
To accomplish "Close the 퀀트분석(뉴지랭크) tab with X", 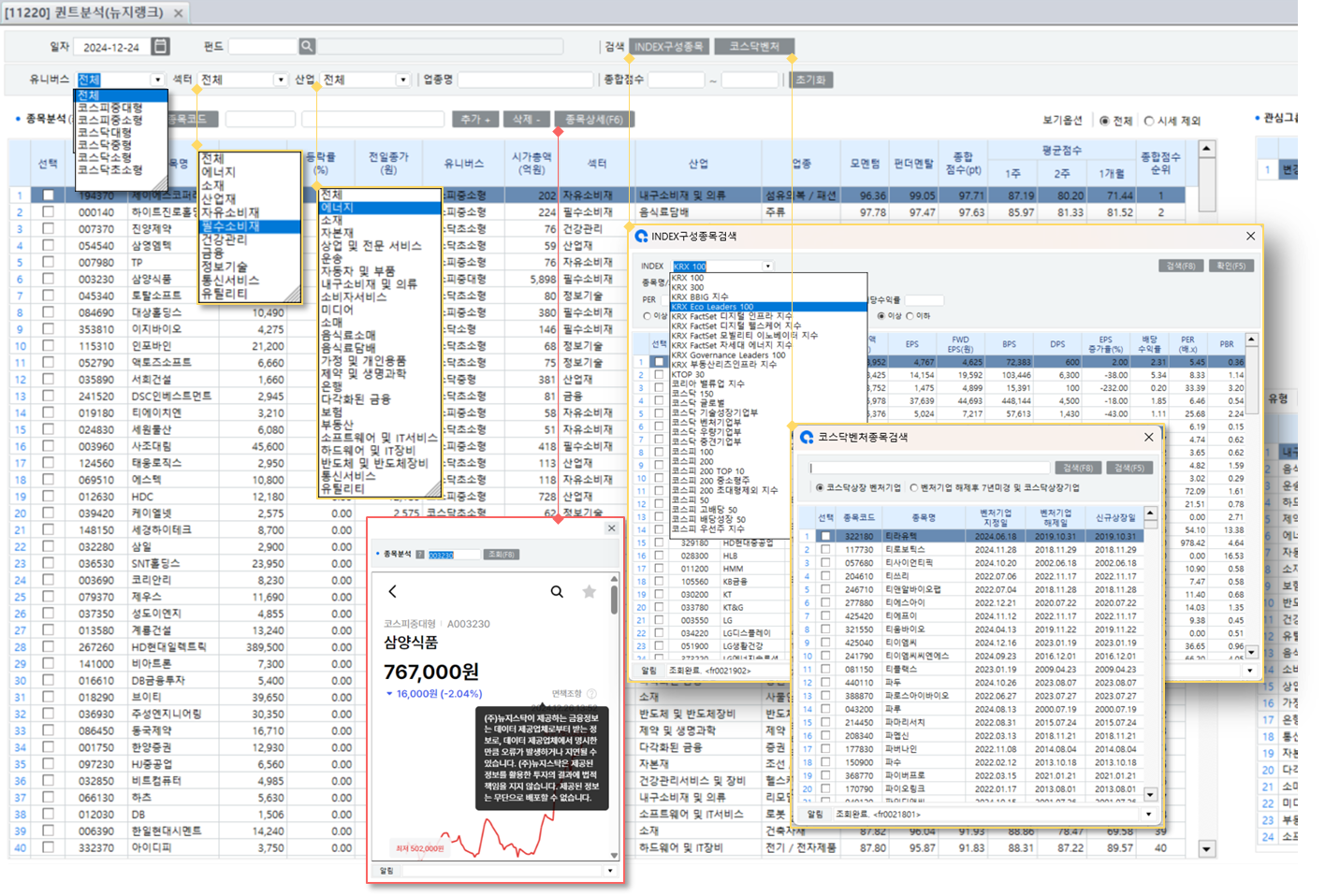I will click(179, 13).
